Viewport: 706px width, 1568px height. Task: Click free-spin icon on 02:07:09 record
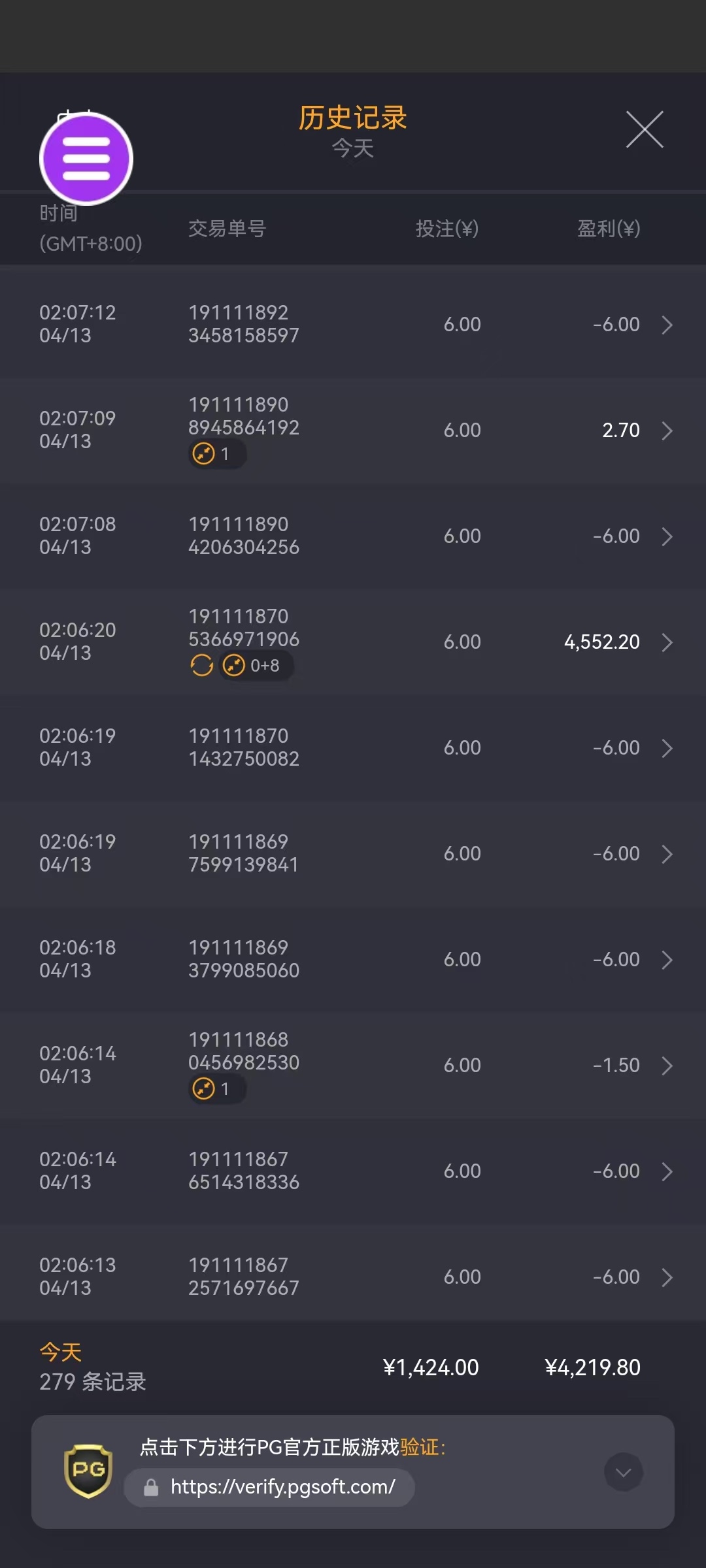point(204,453)
